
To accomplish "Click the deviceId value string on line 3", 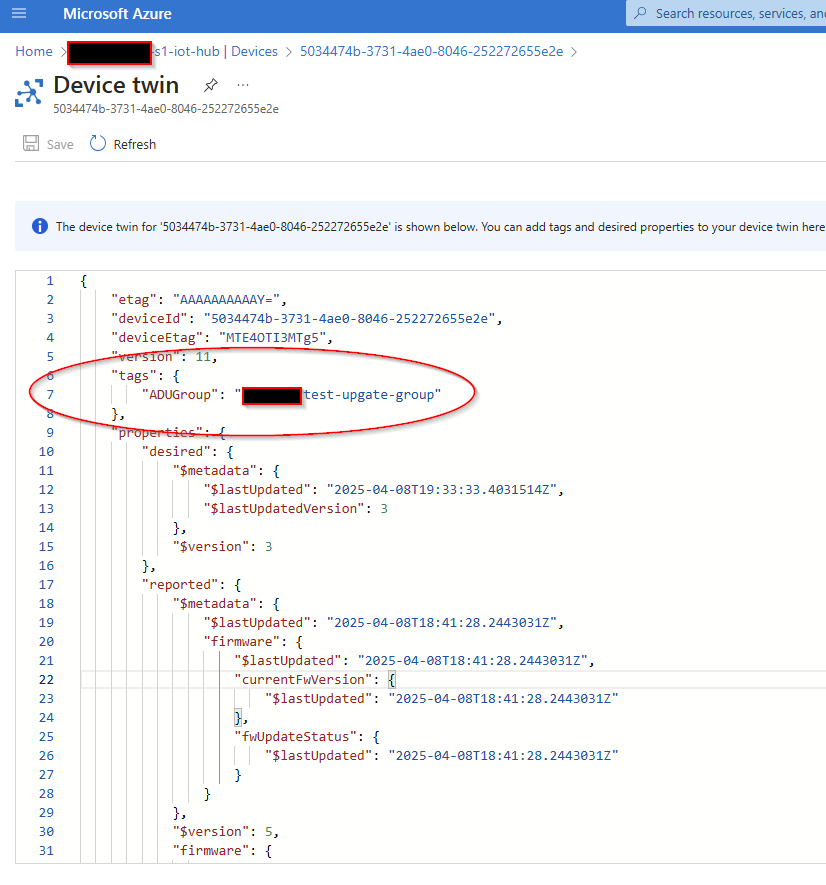I will [349, 319].
